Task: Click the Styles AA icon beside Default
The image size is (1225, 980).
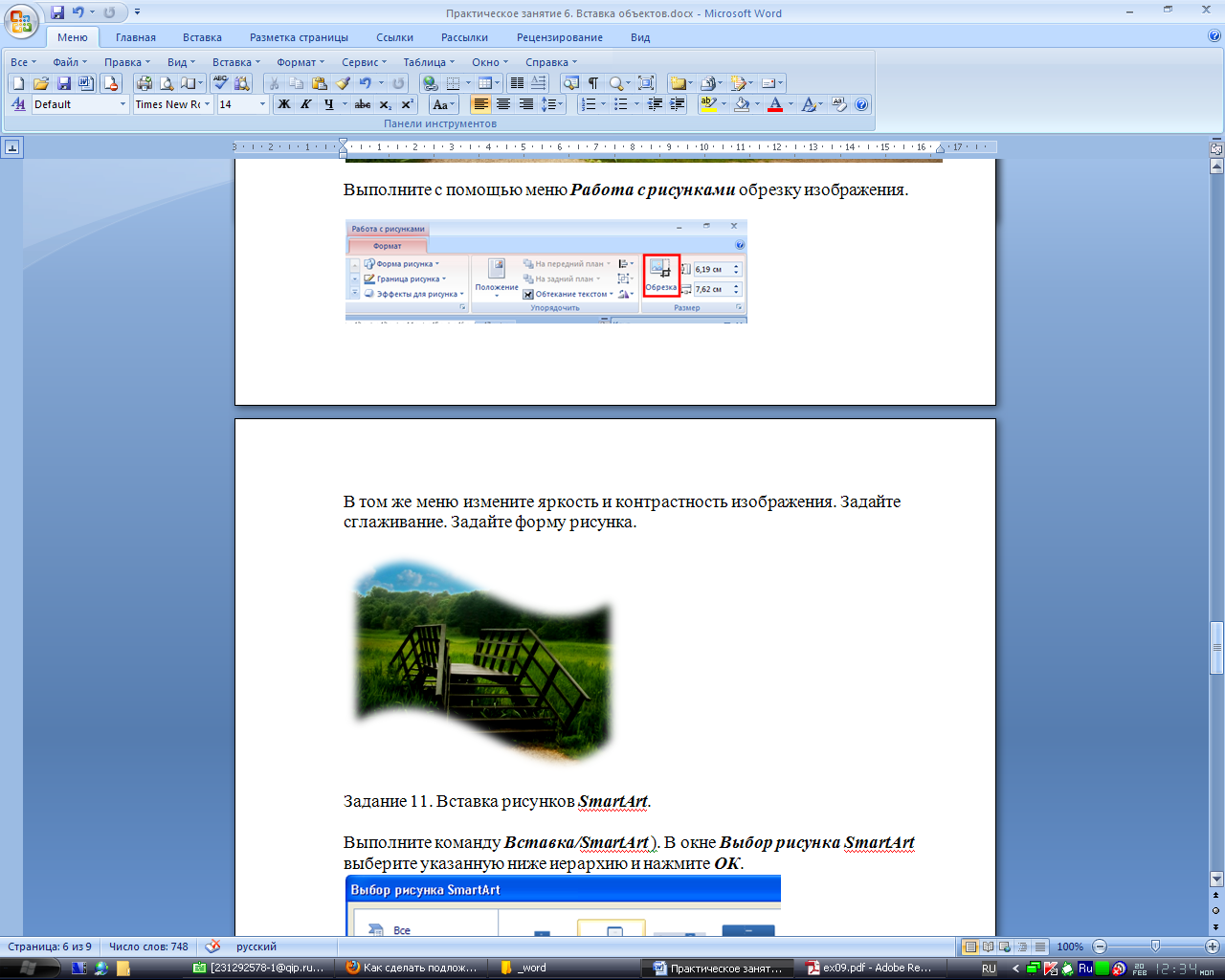Action: point(18,104)
